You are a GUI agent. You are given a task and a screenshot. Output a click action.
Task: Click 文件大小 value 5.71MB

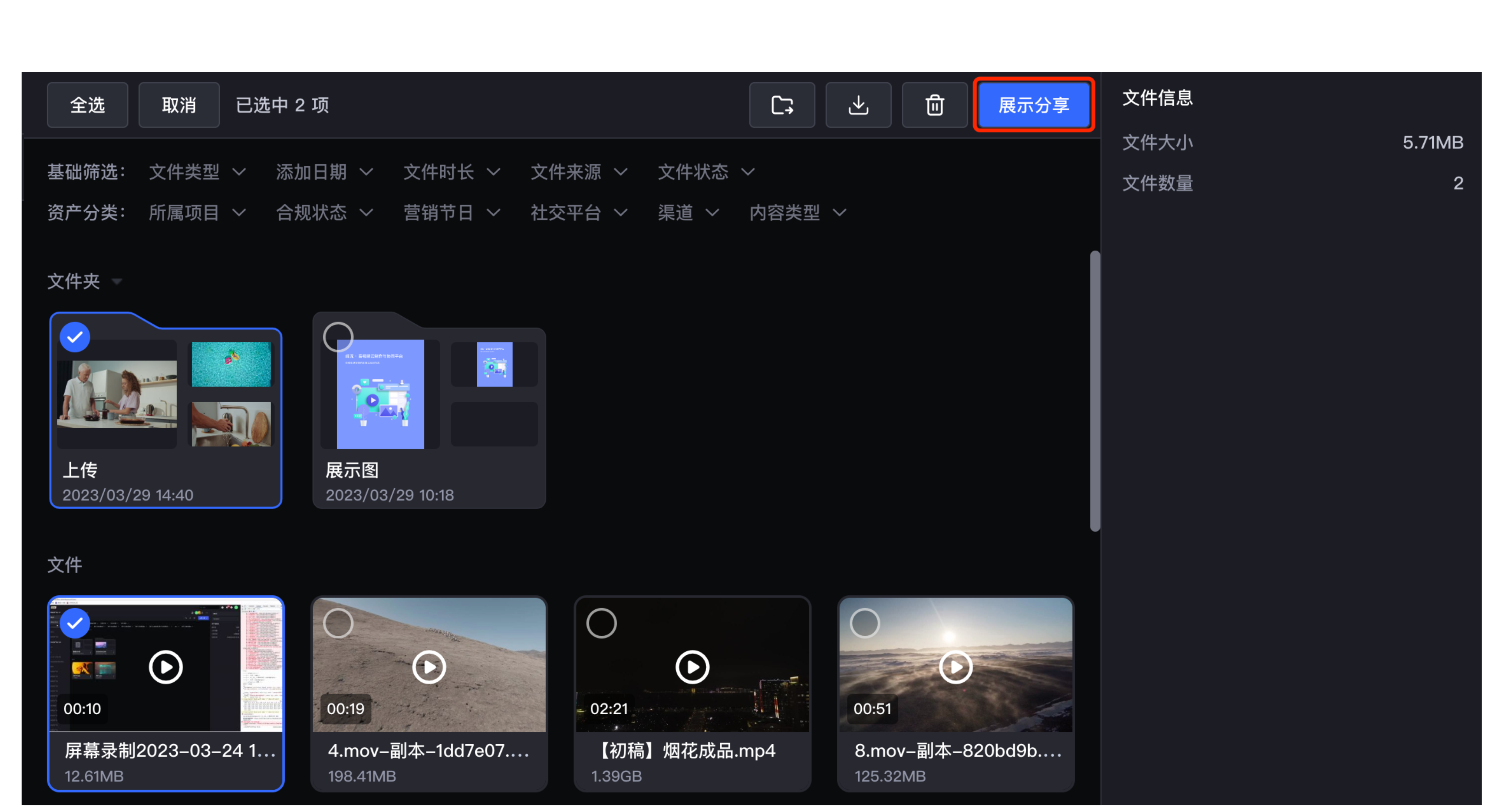point(1433,142)
